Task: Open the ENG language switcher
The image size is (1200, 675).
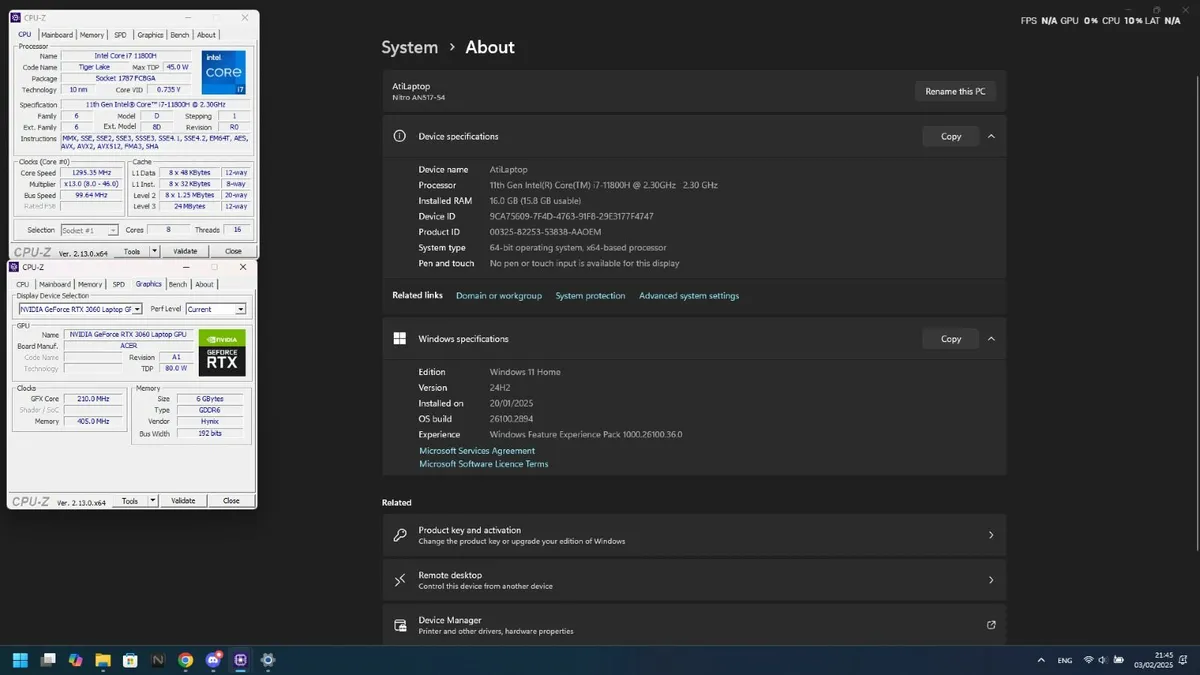Action: [1065, 660]
